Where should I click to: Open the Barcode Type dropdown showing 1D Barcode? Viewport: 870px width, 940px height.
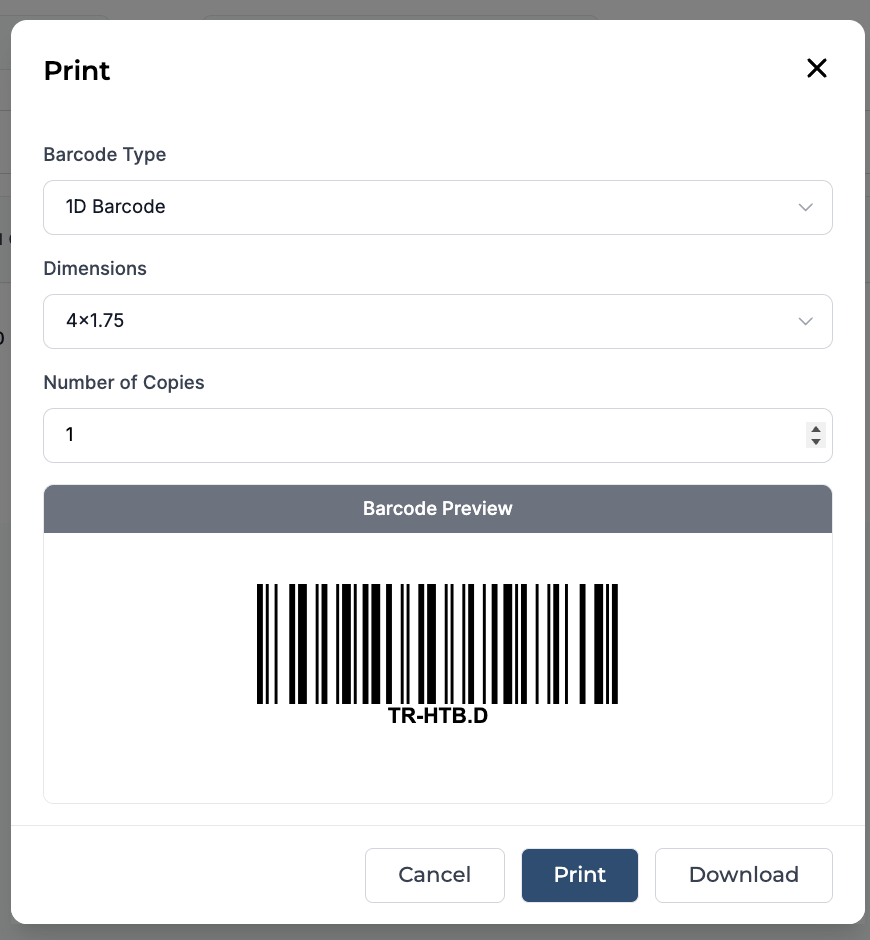tap(438, 207)
